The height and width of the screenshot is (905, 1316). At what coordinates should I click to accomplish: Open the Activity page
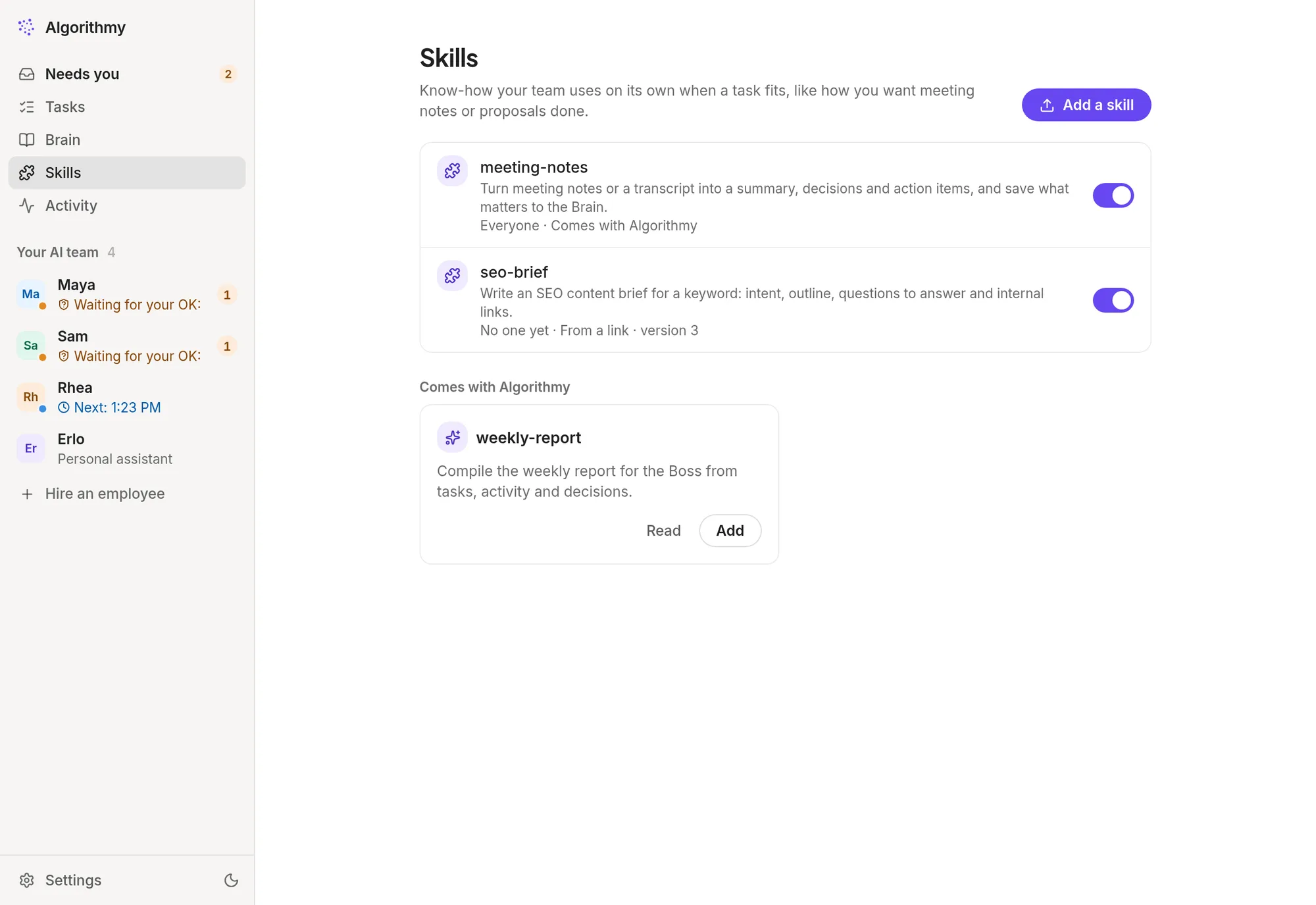point(127,205)
